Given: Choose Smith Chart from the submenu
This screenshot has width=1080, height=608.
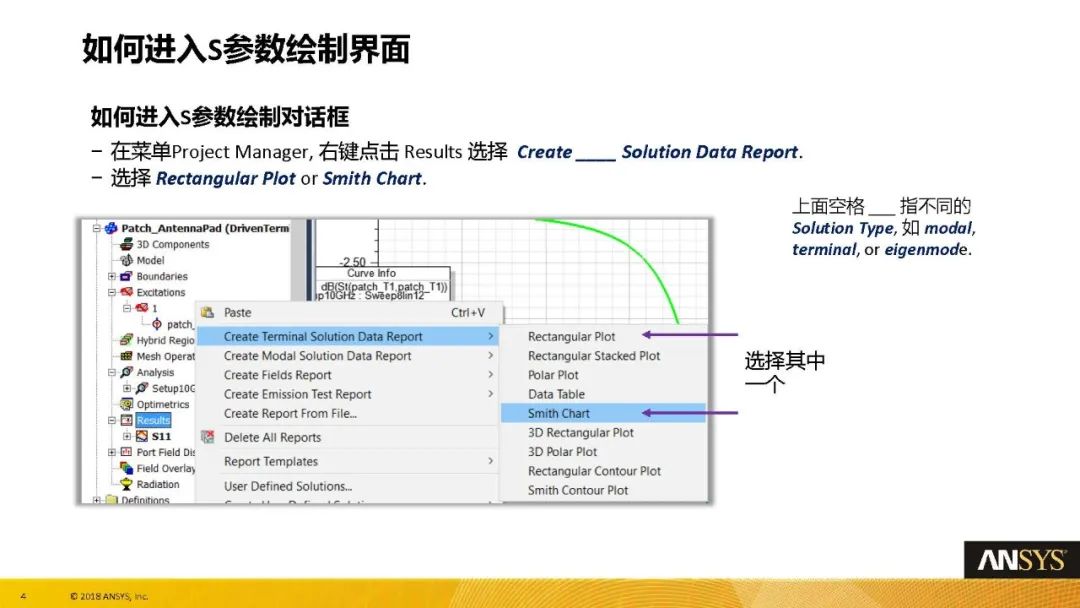Looking at the screenshot, I should point(558,413).
